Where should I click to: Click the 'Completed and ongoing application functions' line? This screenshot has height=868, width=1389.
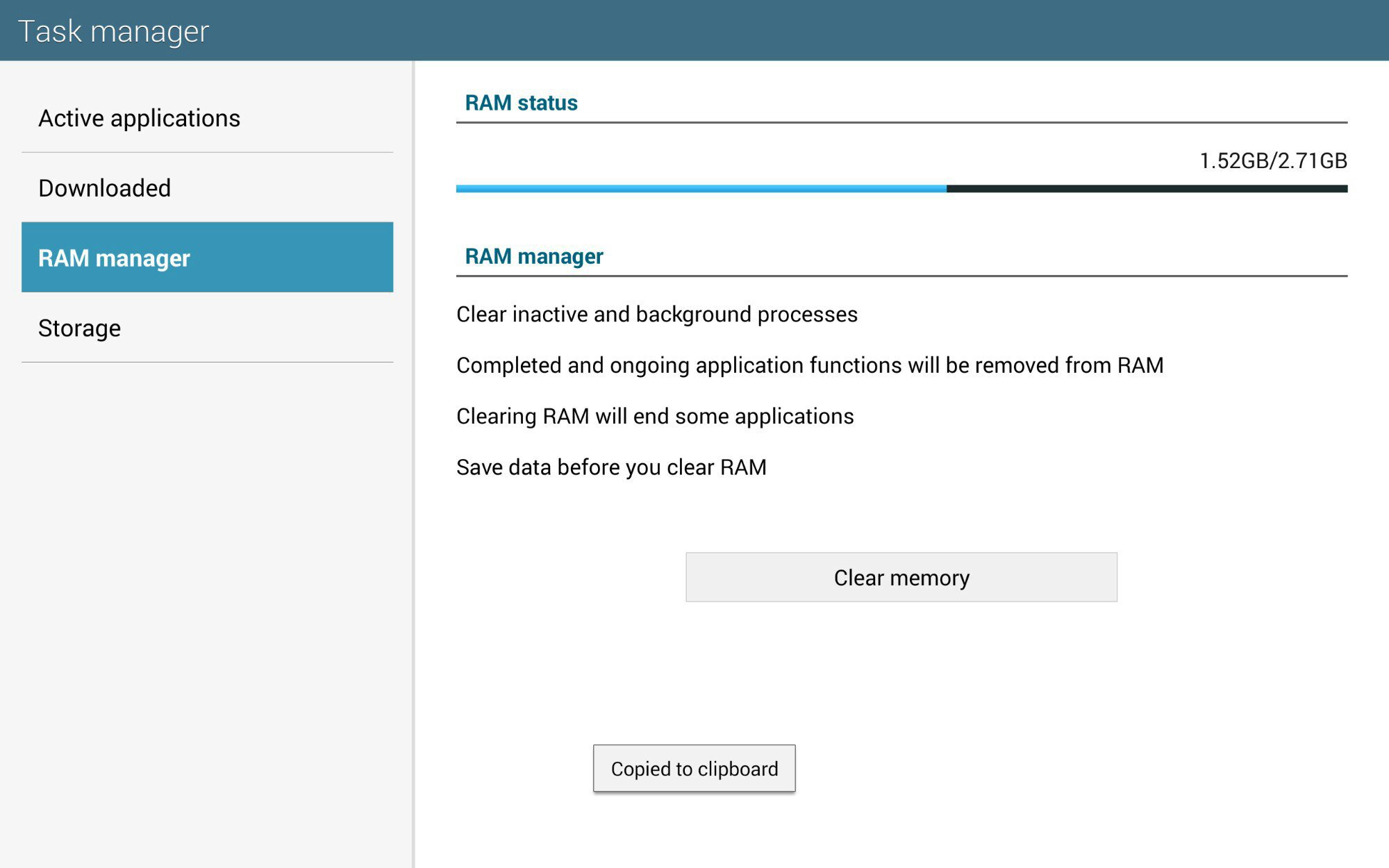[809, 365]
